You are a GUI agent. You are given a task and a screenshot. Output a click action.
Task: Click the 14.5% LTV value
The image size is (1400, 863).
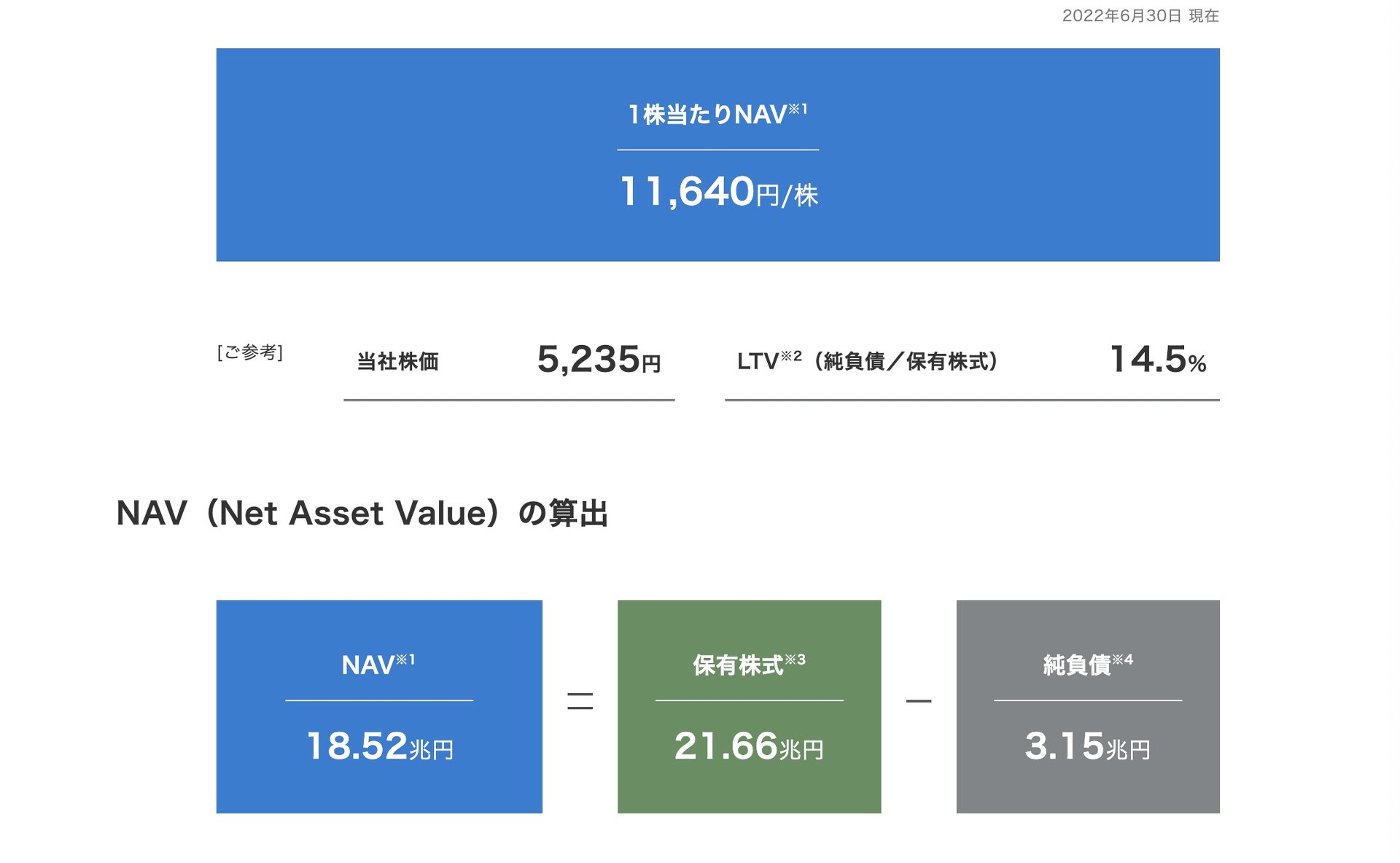click(x=1157, y=360)
